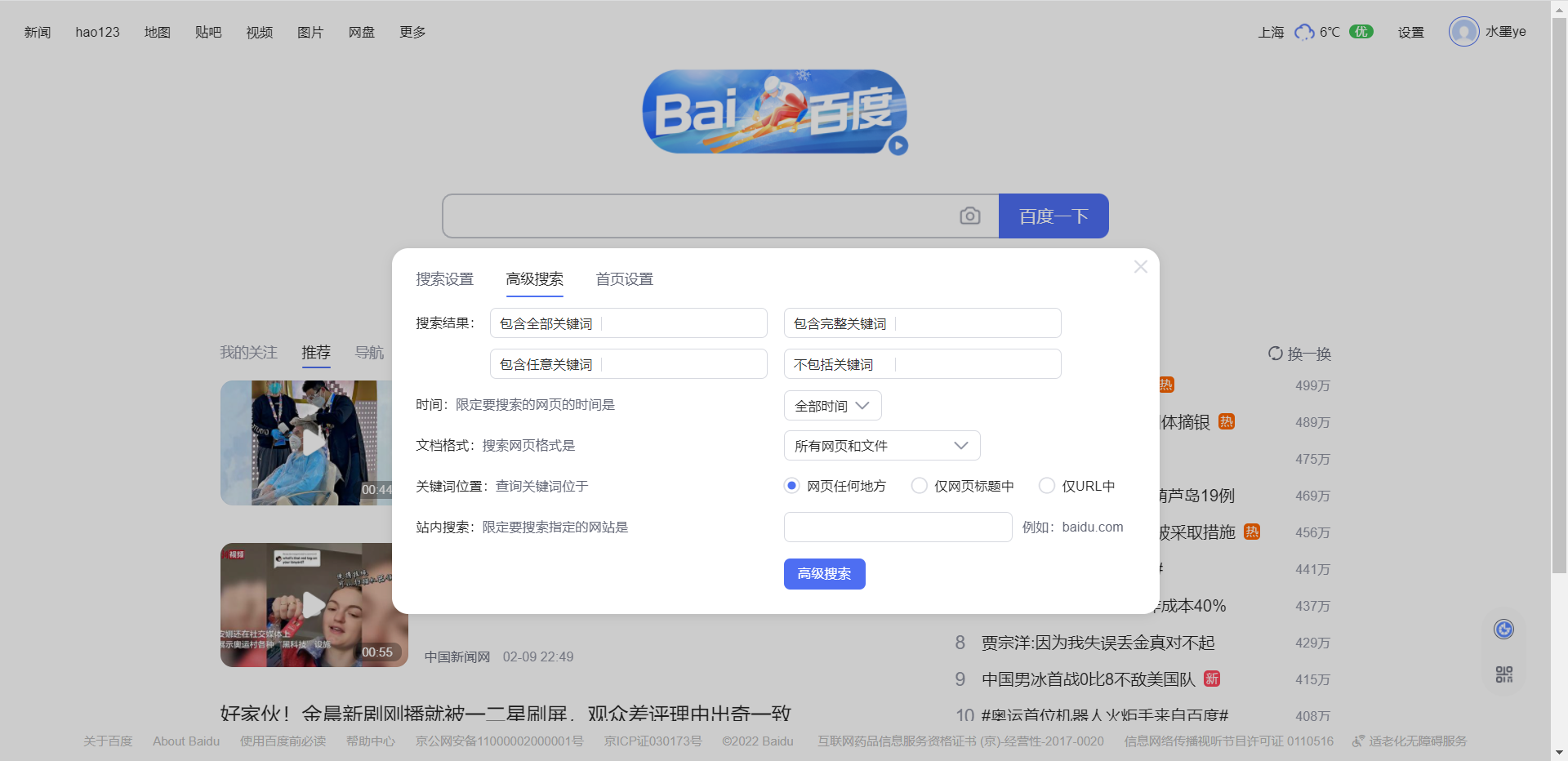Select the 仅网页标题中 radio option

920,486
